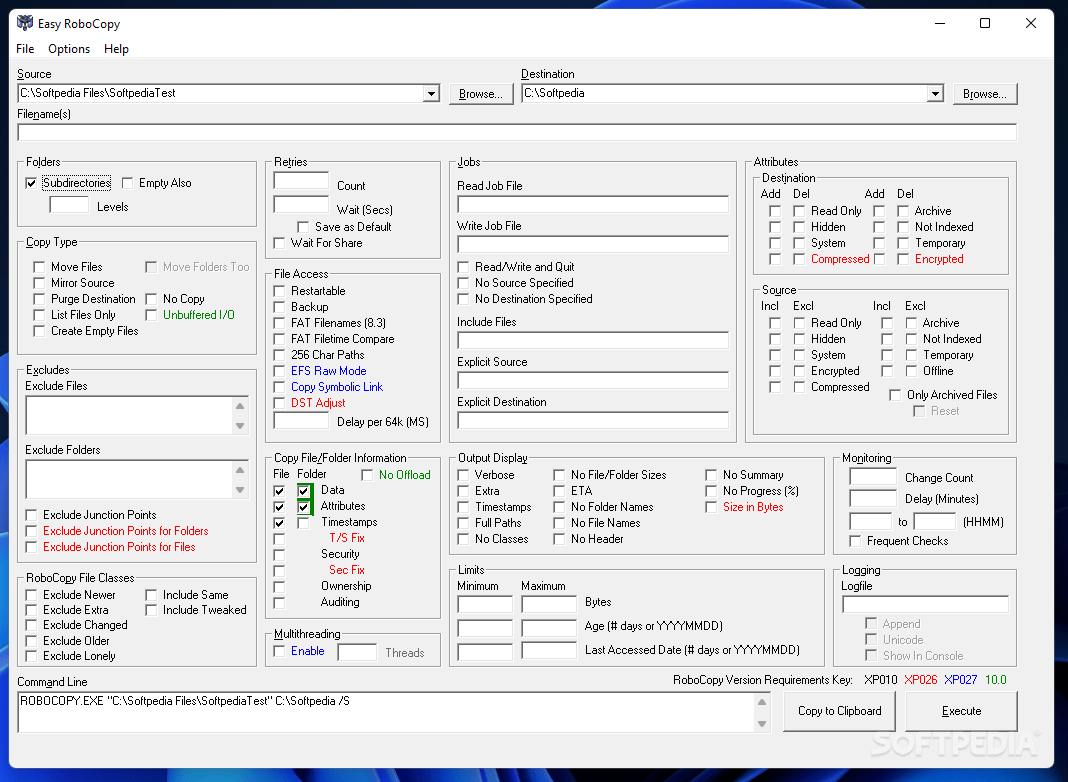Screen dimensions: 1068x782
Task: Open the File menu
Action: click(x=25, y=48)
